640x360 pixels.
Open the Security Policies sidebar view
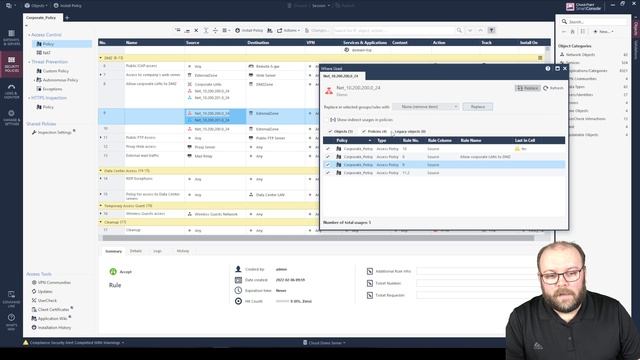[11, 64]
